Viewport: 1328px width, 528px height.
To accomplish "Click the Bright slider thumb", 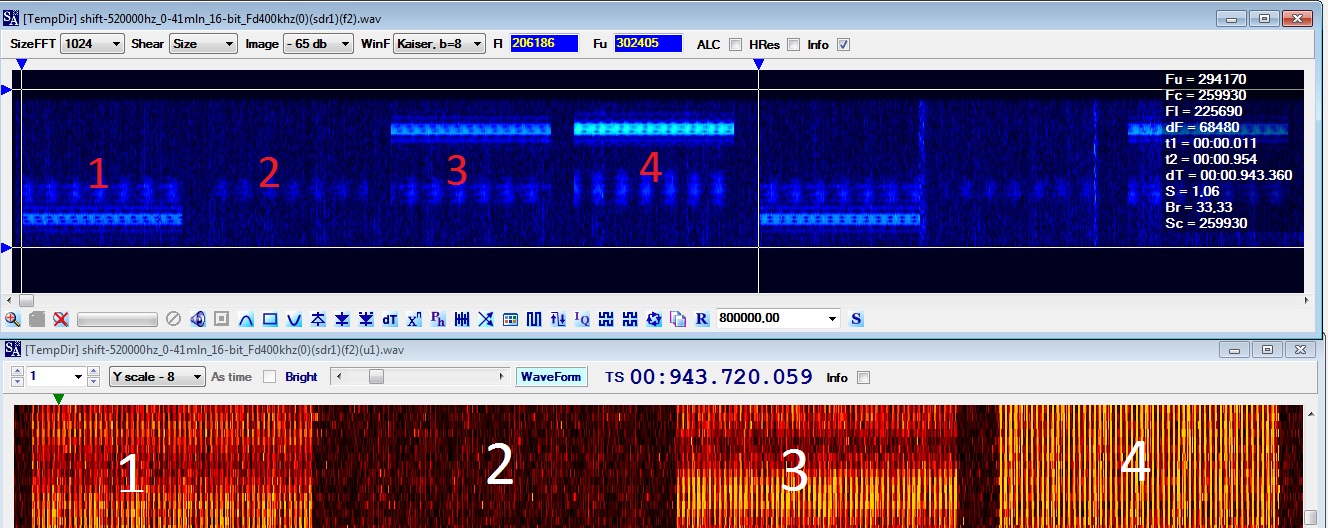I will [376, 377].
